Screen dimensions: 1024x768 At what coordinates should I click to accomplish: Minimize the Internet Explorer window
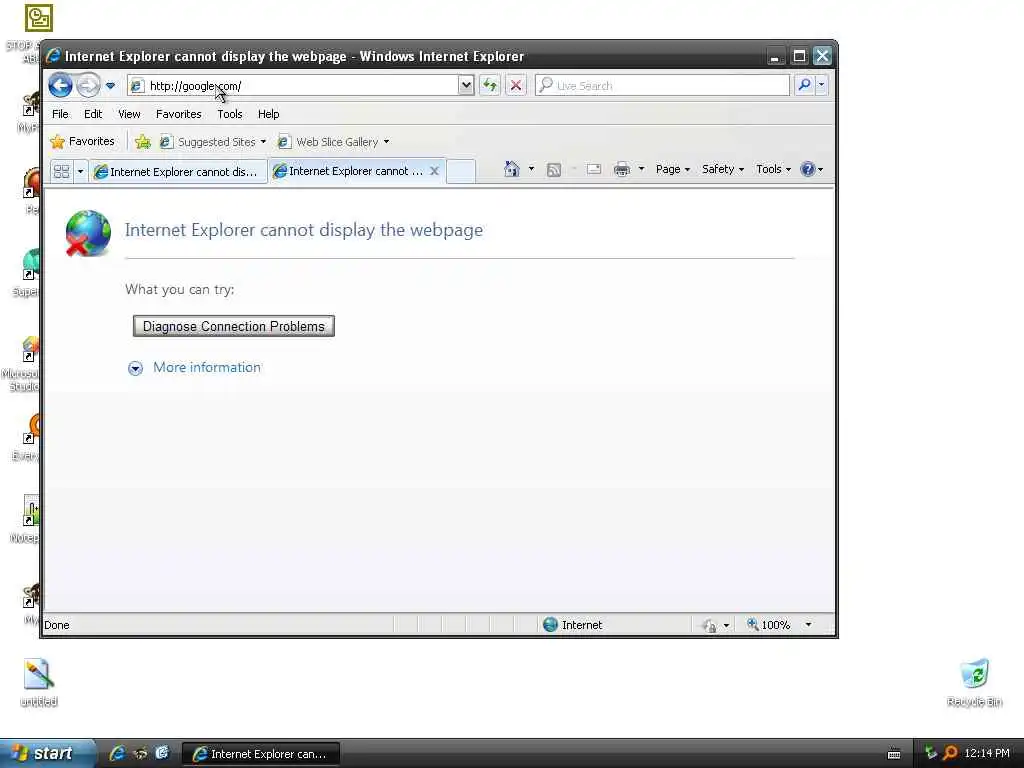click(775, 57)
